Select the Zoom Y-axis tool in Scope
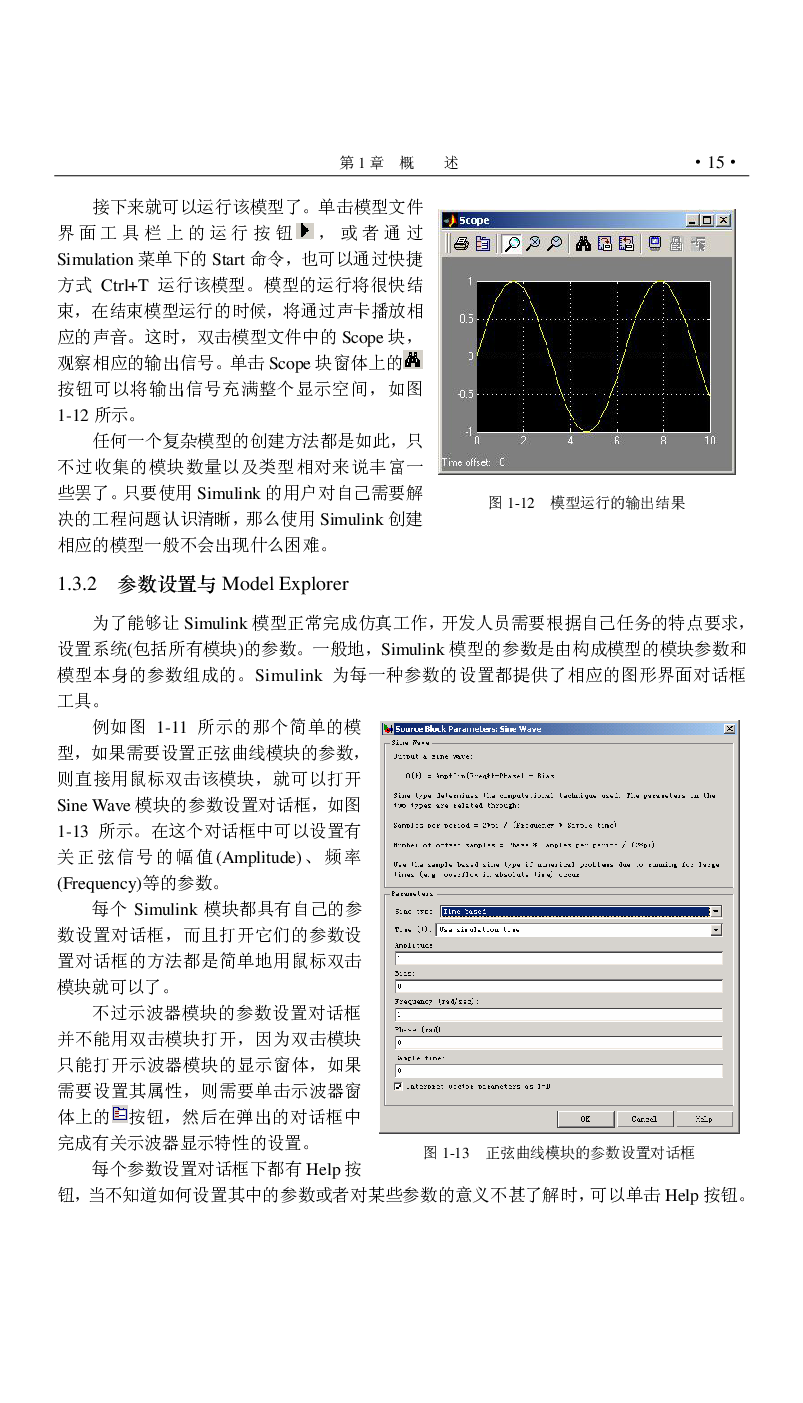The image size is (803, 1403). [x=554, y=243]
